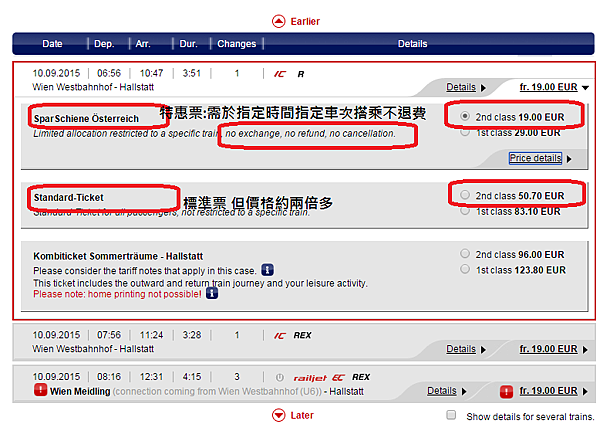Select Standard-Ticket 2nd class 50.70 EUR
This screenshot has height=441, width=600.
(x=465, y=194)
